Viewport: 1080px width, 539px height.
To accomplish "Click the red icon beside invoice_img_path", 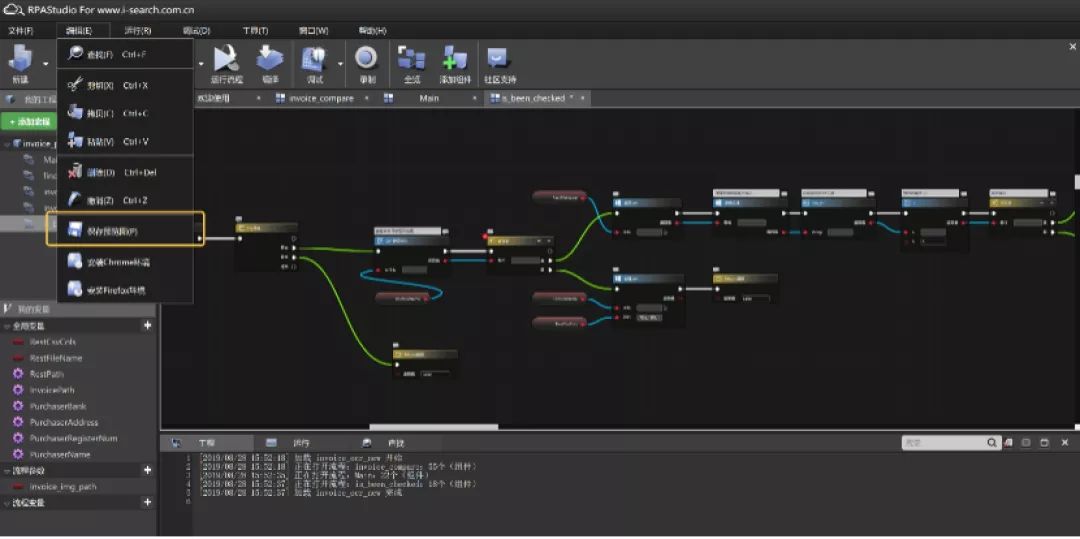I will pos(19,487).
